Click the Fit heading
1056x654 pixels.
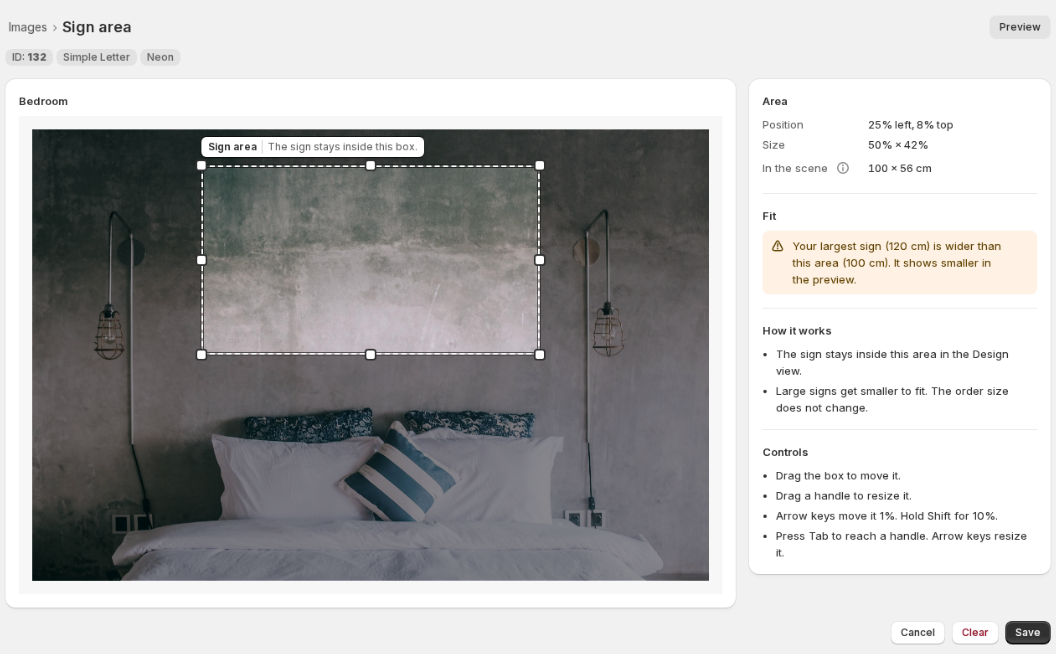click(x=769, y=216)
